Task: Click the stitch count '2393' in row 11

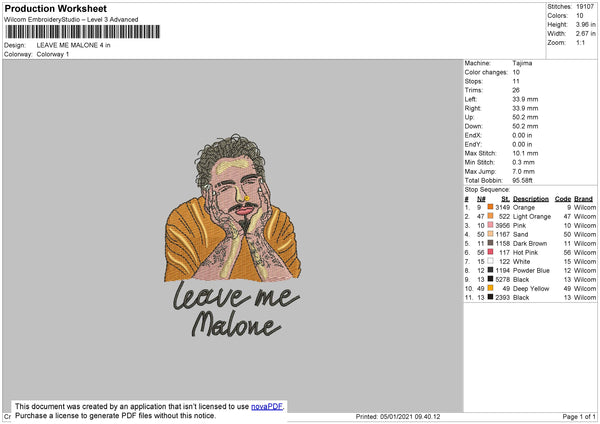Action: [503, 298]
